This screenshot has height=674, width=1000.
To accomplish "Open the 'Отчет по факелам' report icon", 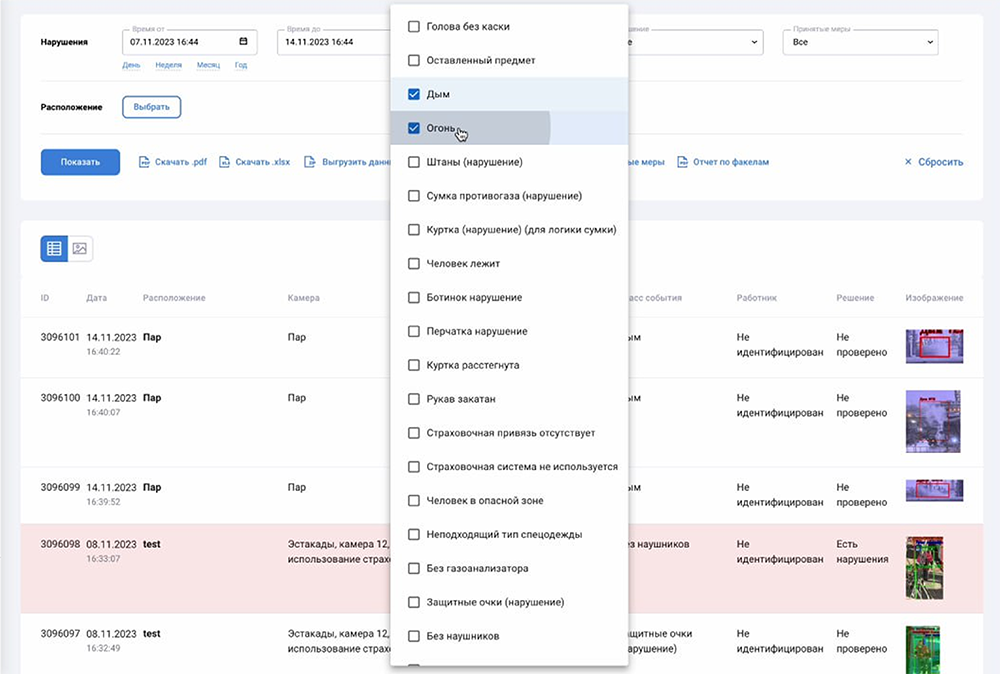I will tap(684, 161).
